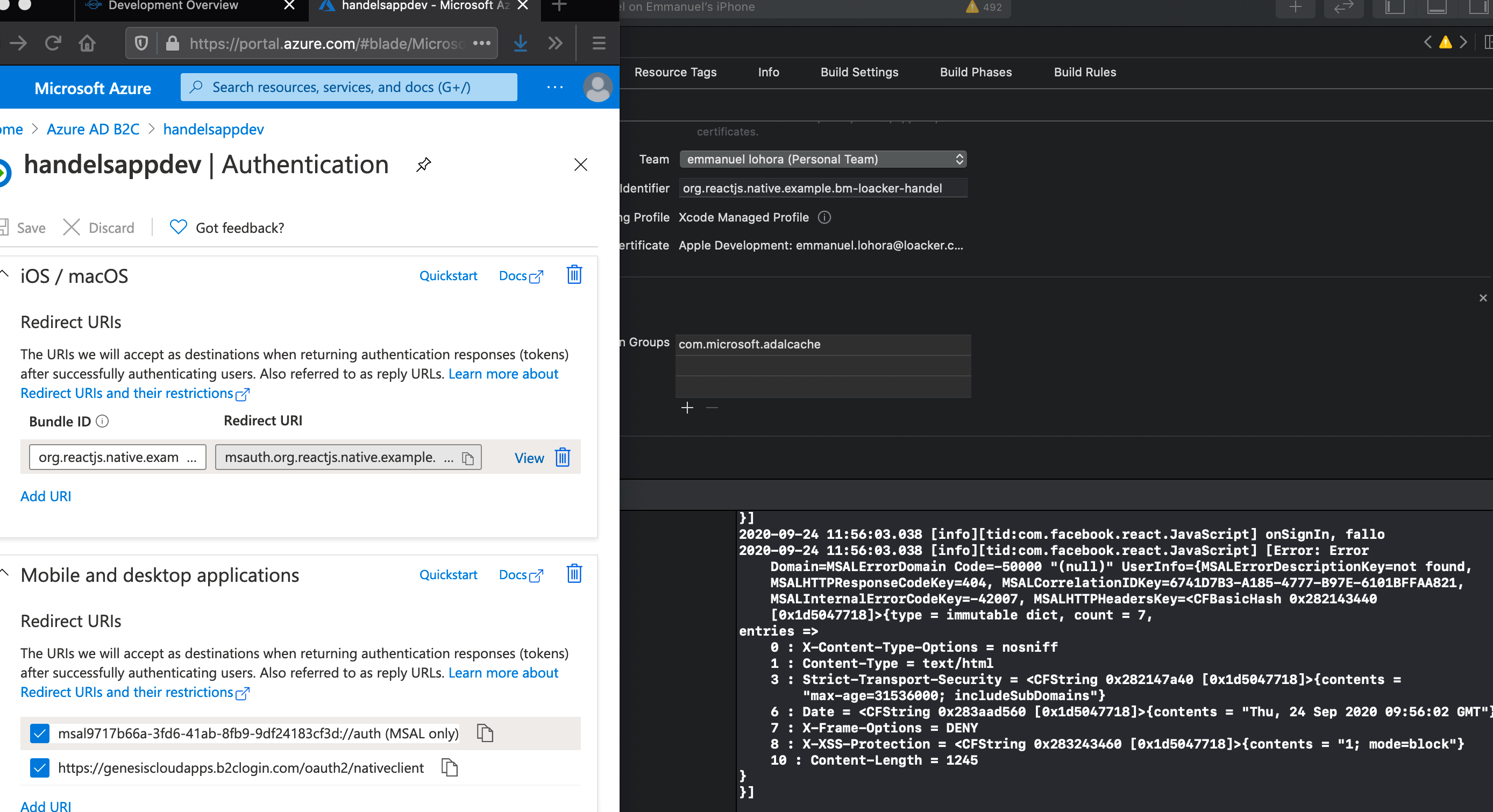The image size is (1493, 812).
Task: Pin the handelsappdev Authentication page
Action: 423,165
